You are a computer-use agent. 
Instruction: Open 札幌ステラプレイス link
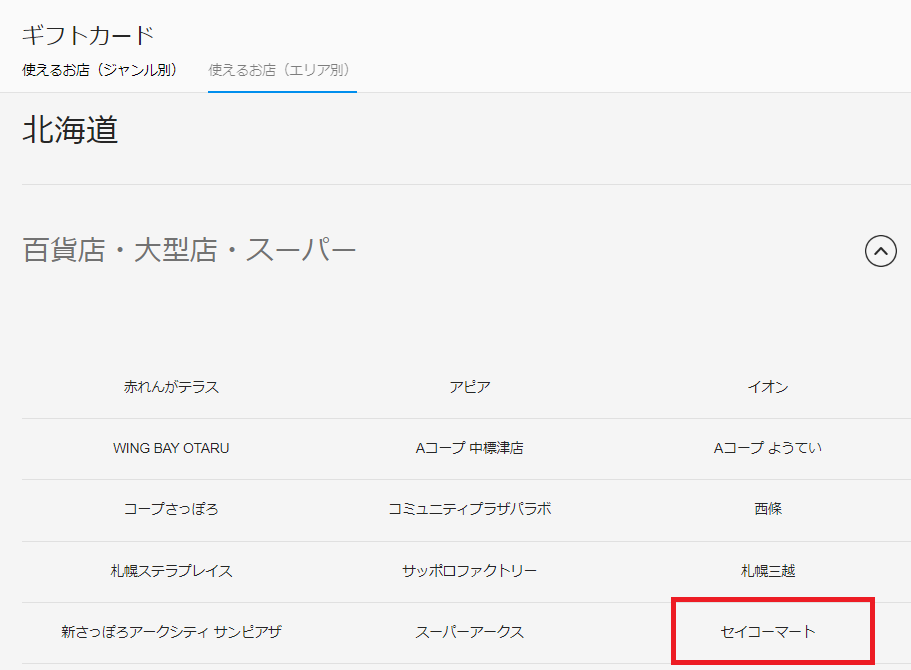(171, 571)
